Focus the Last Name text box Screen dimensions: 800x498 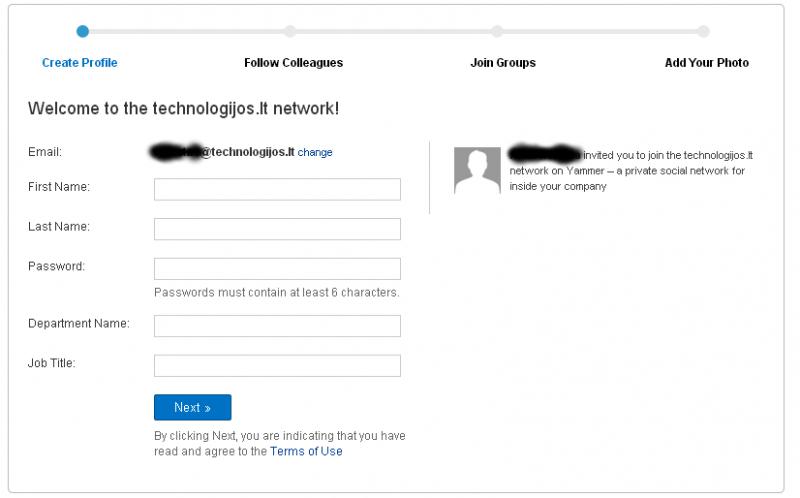click(278, 229)
